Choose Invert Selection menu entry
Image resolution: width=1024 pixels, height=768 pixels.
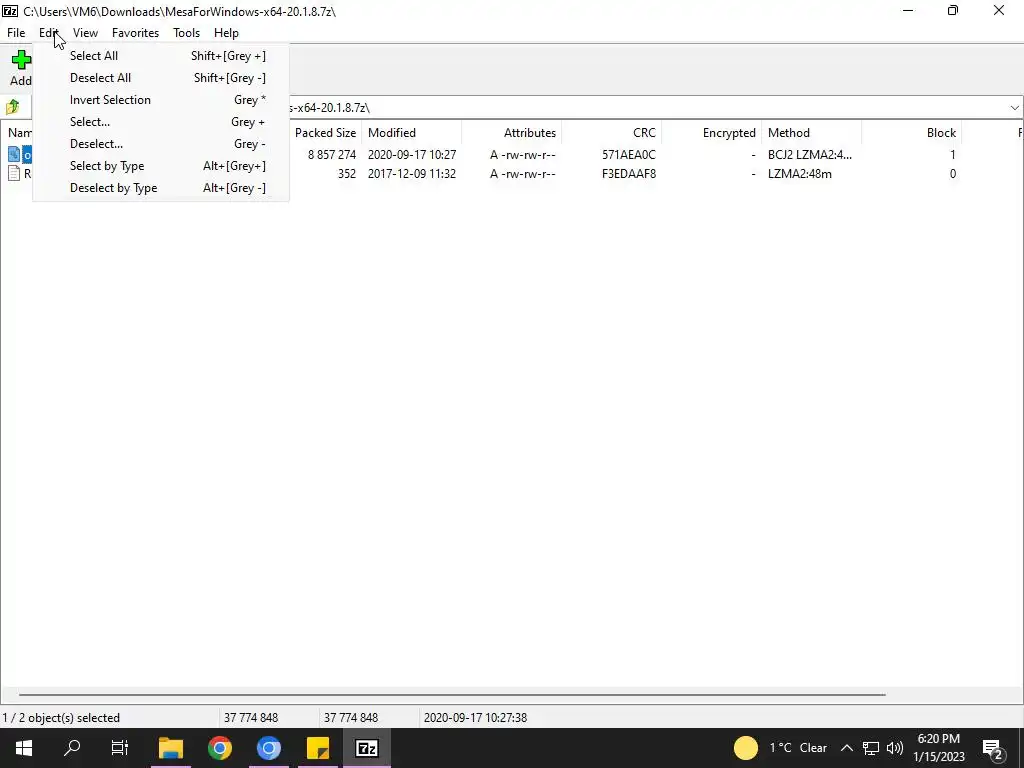161,100
